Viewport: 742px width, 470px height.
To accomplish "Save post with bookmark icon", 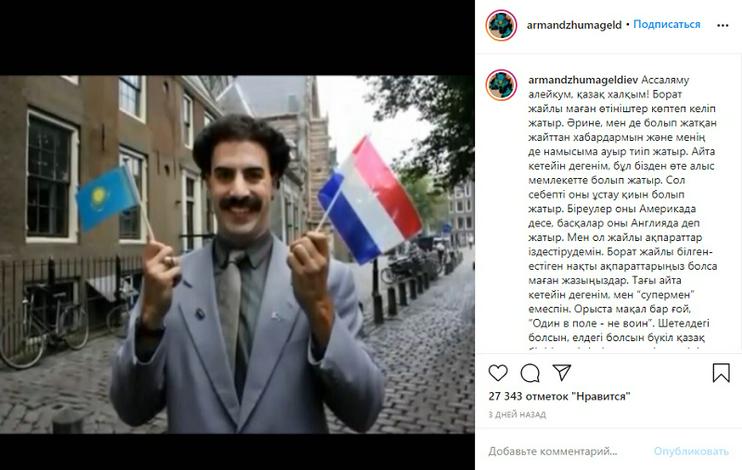I will (721, 373).
